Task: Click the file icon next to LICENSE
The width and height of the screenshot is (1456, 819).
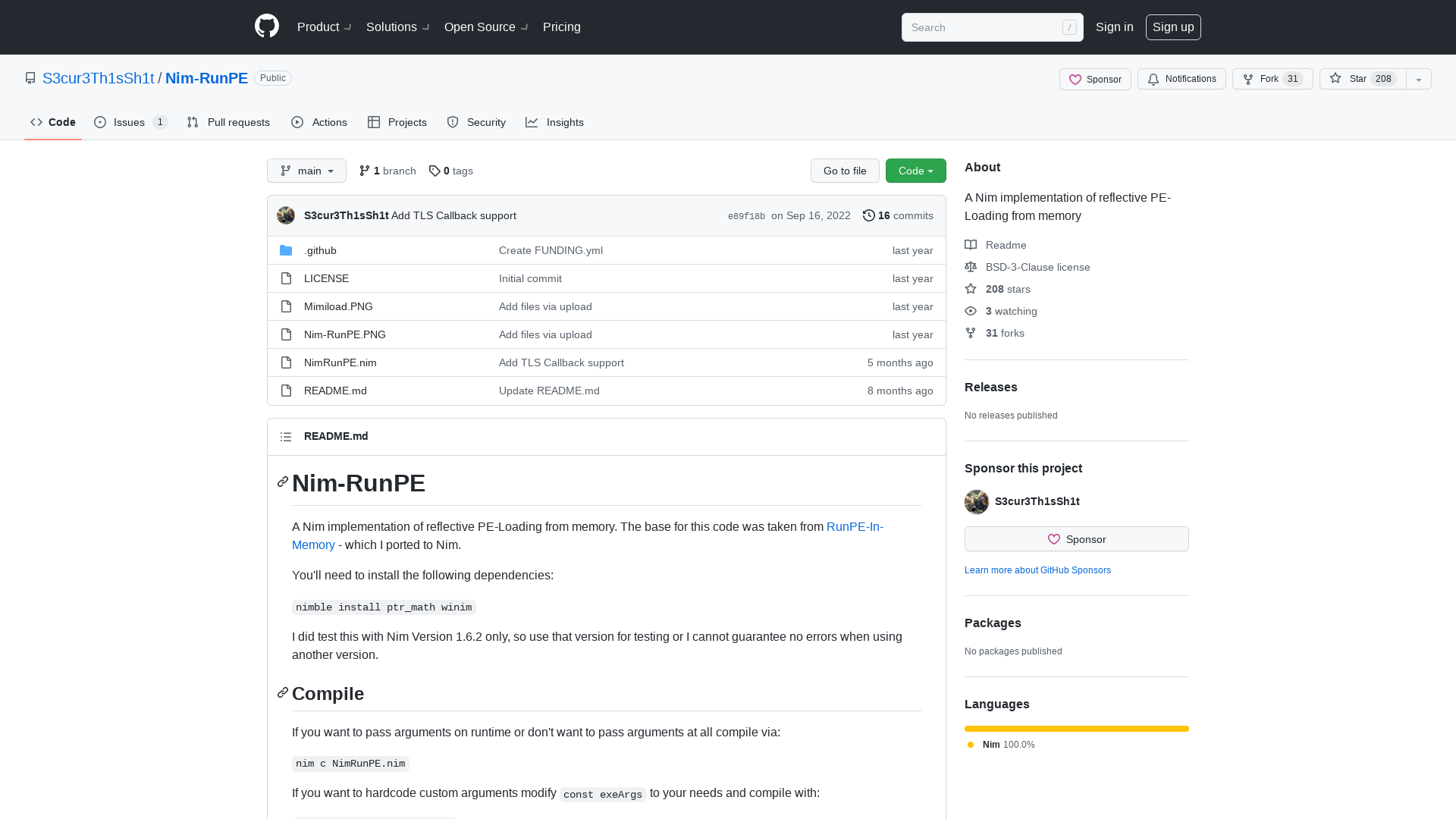Action: (x=286, y=278)
